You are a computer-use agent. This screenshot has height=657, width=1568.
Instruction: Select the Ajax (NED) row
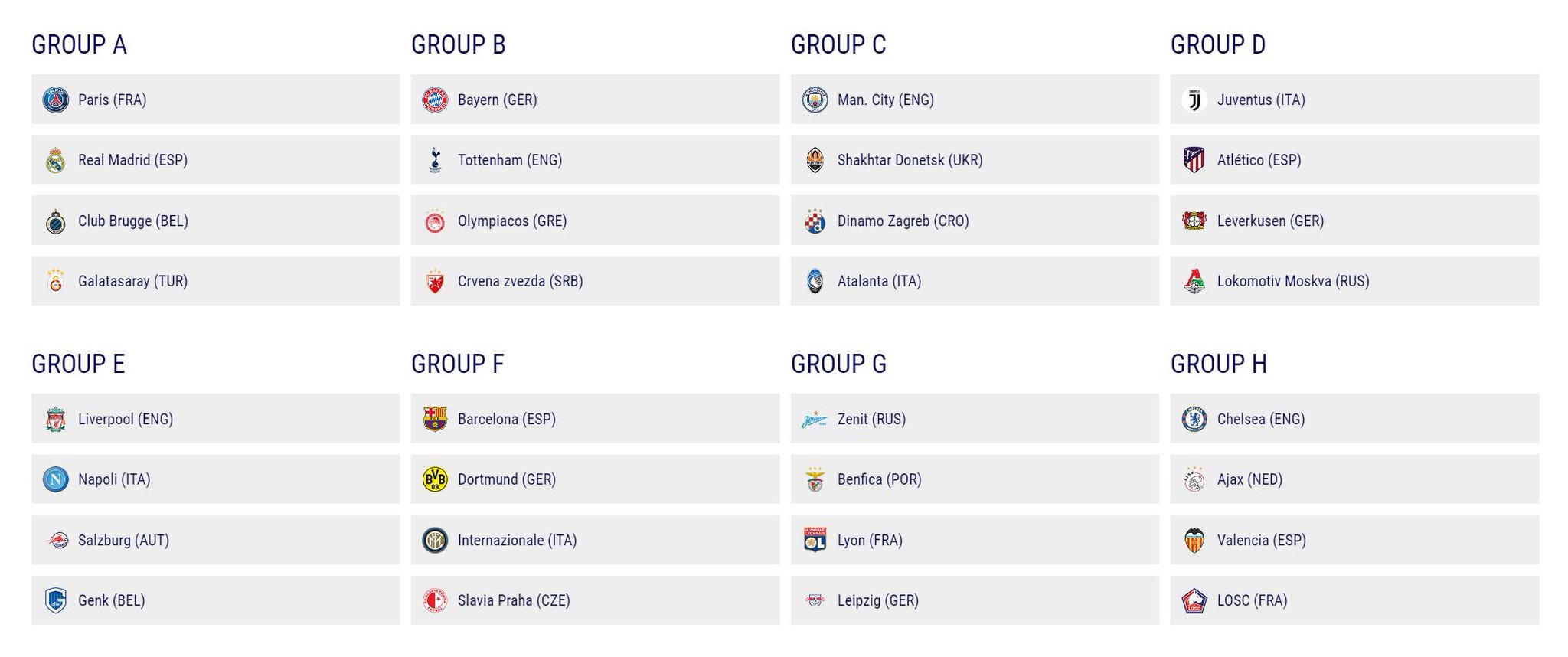click(x=1354, y=479)
